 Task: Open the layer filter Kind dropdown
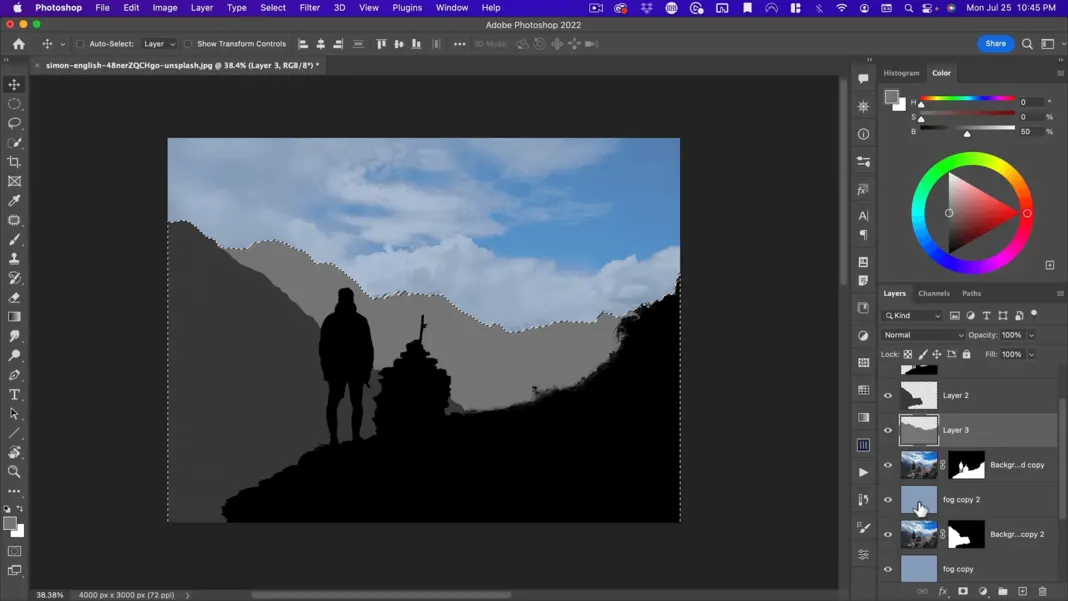(912, 315)
